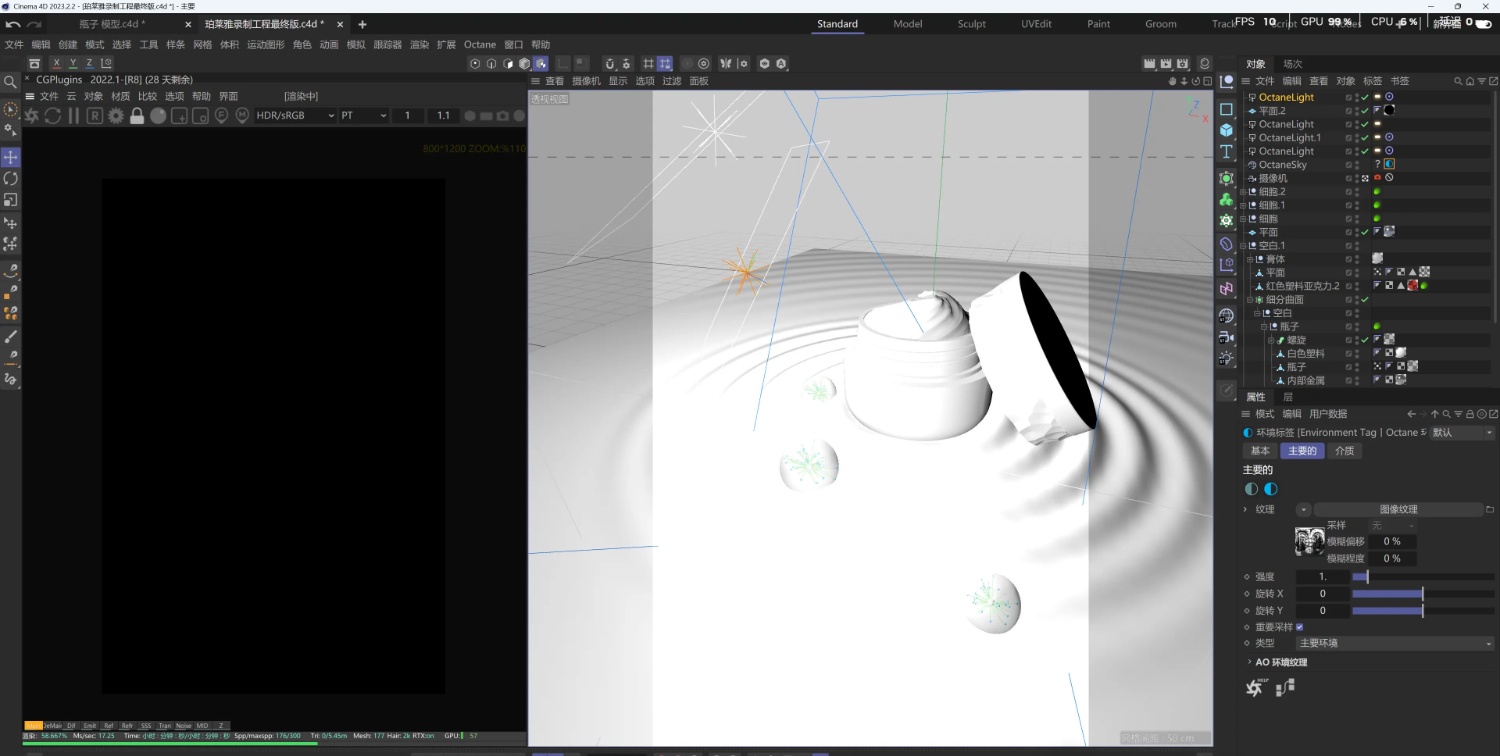Select the Move tool in left toolbar
Image resolution: width=1500 pixels, height=756 pixels.
click(x=11, y=157)
